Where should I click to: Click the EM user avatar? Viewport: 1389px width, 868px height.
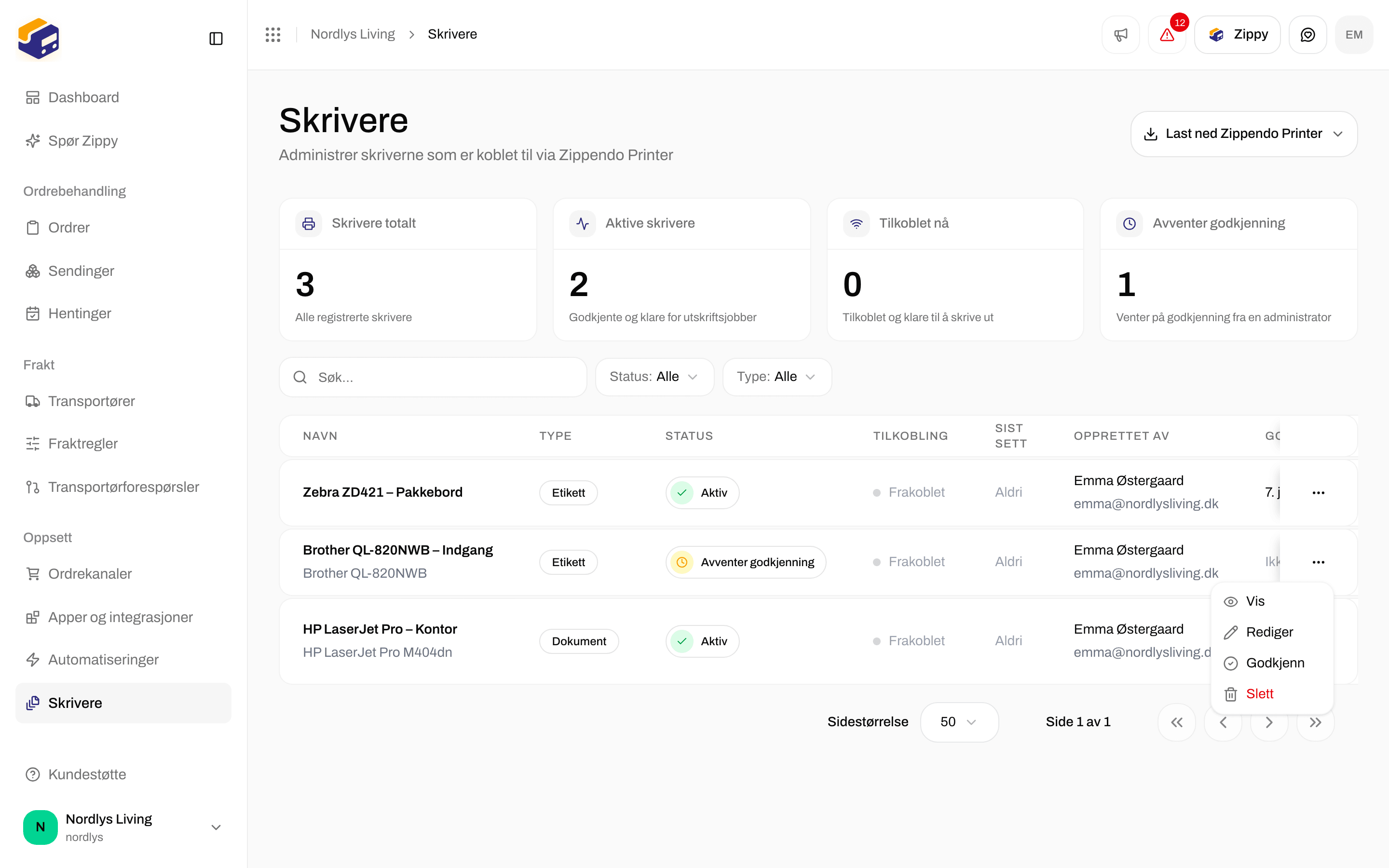tap(1354, 34)
